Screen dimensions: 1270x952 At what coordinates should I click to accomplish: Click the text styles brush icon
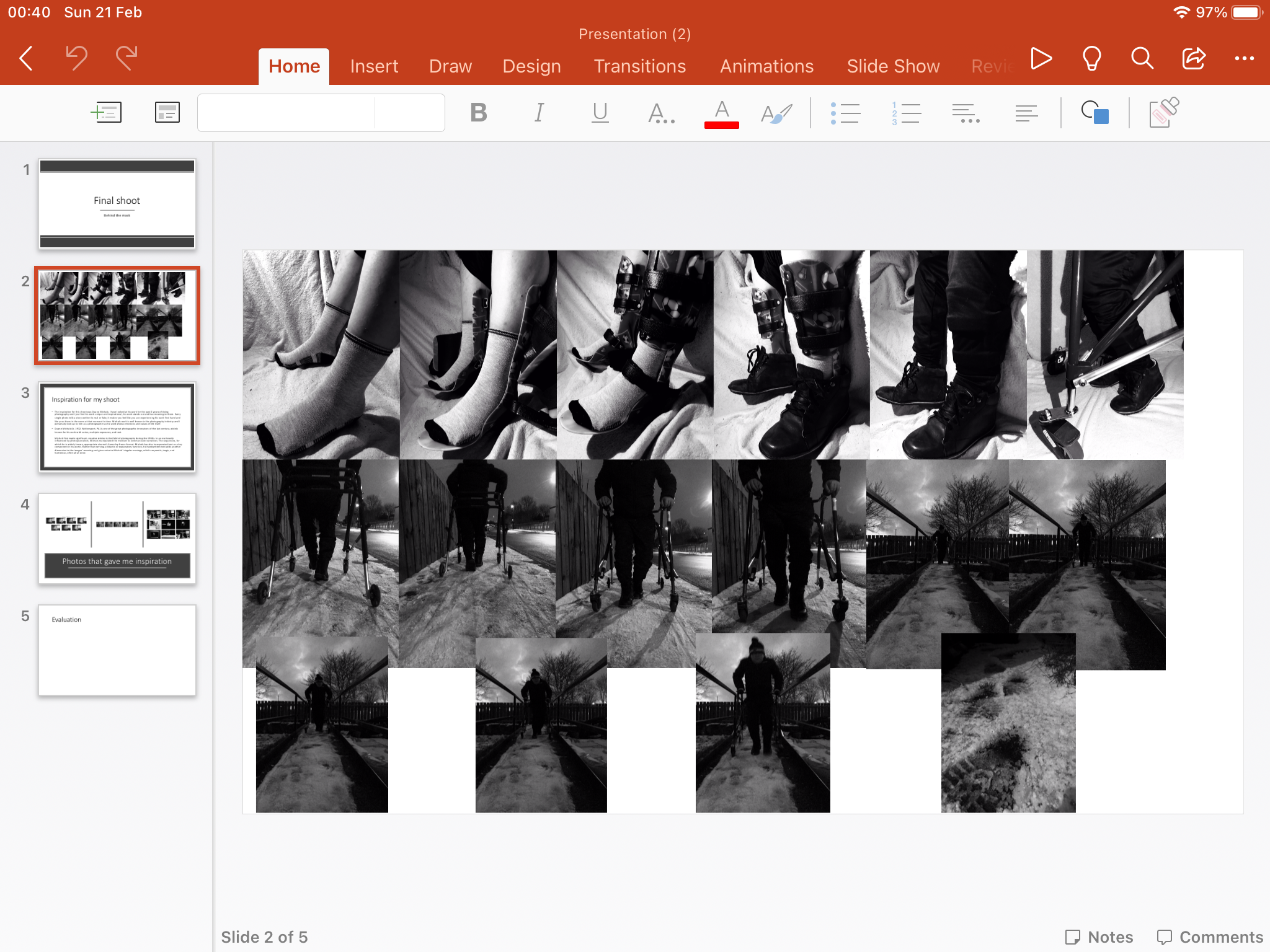tap(776, 113)
